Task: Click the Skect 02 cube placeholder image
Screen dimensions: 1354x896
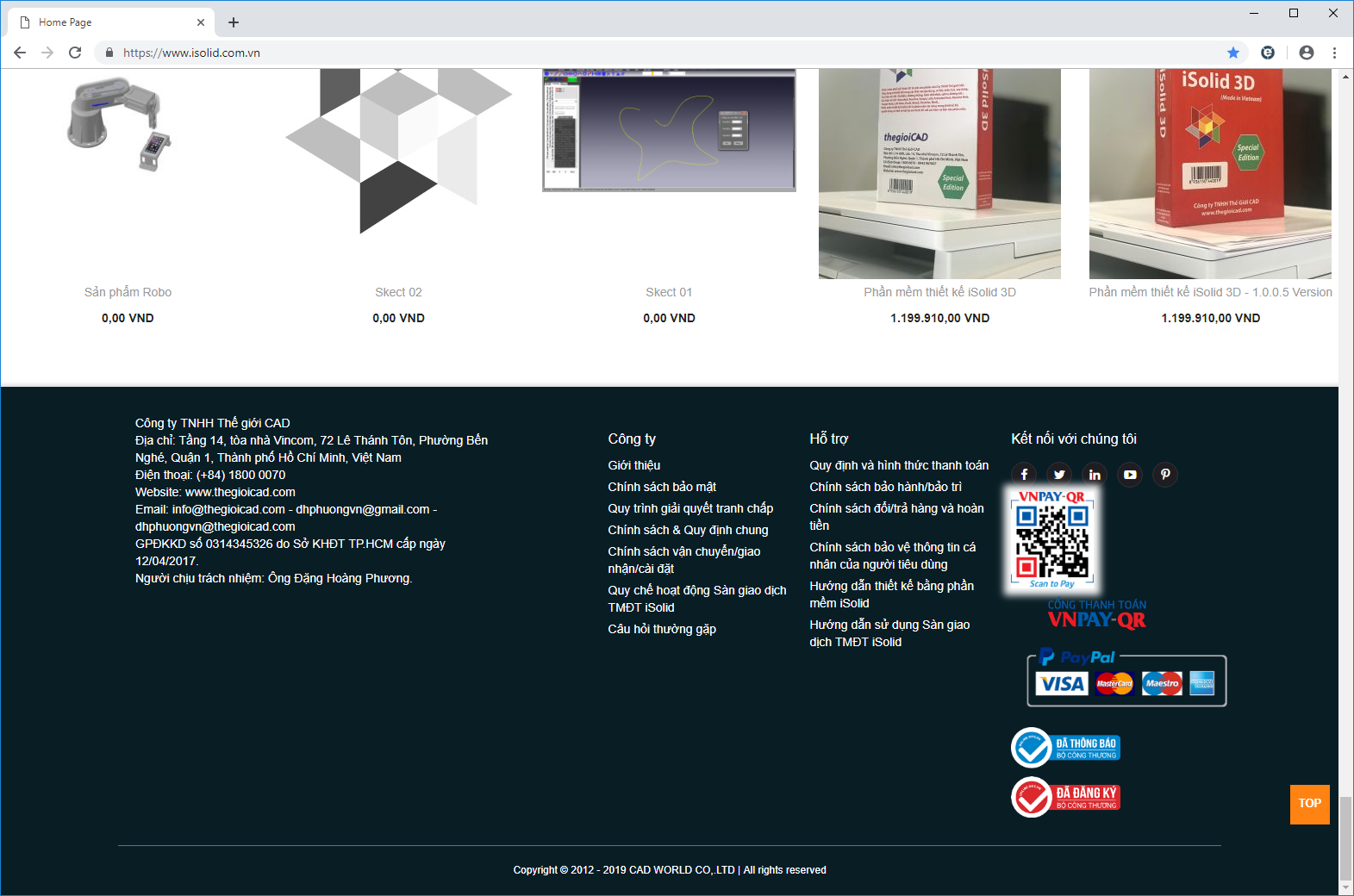Action: point(398,152)
